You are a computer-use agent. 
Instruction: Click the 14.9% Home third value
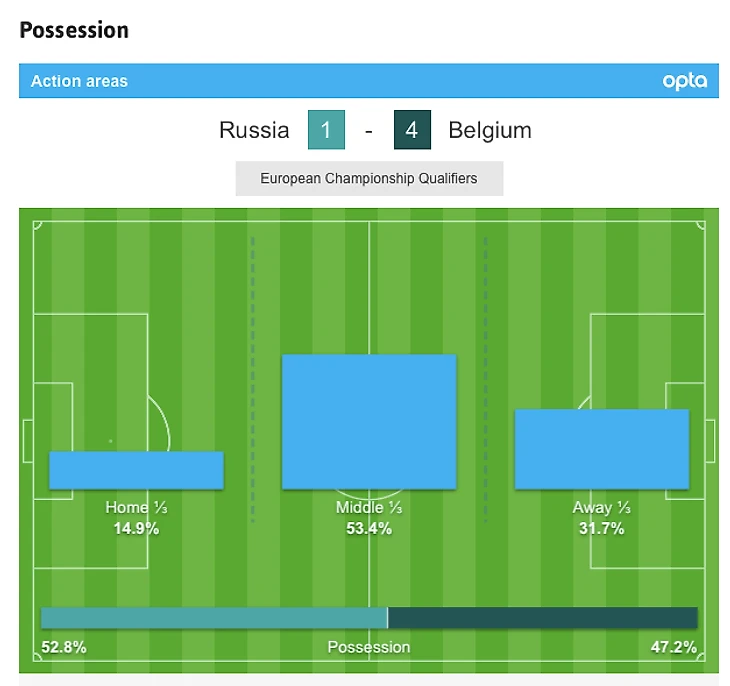136,528
